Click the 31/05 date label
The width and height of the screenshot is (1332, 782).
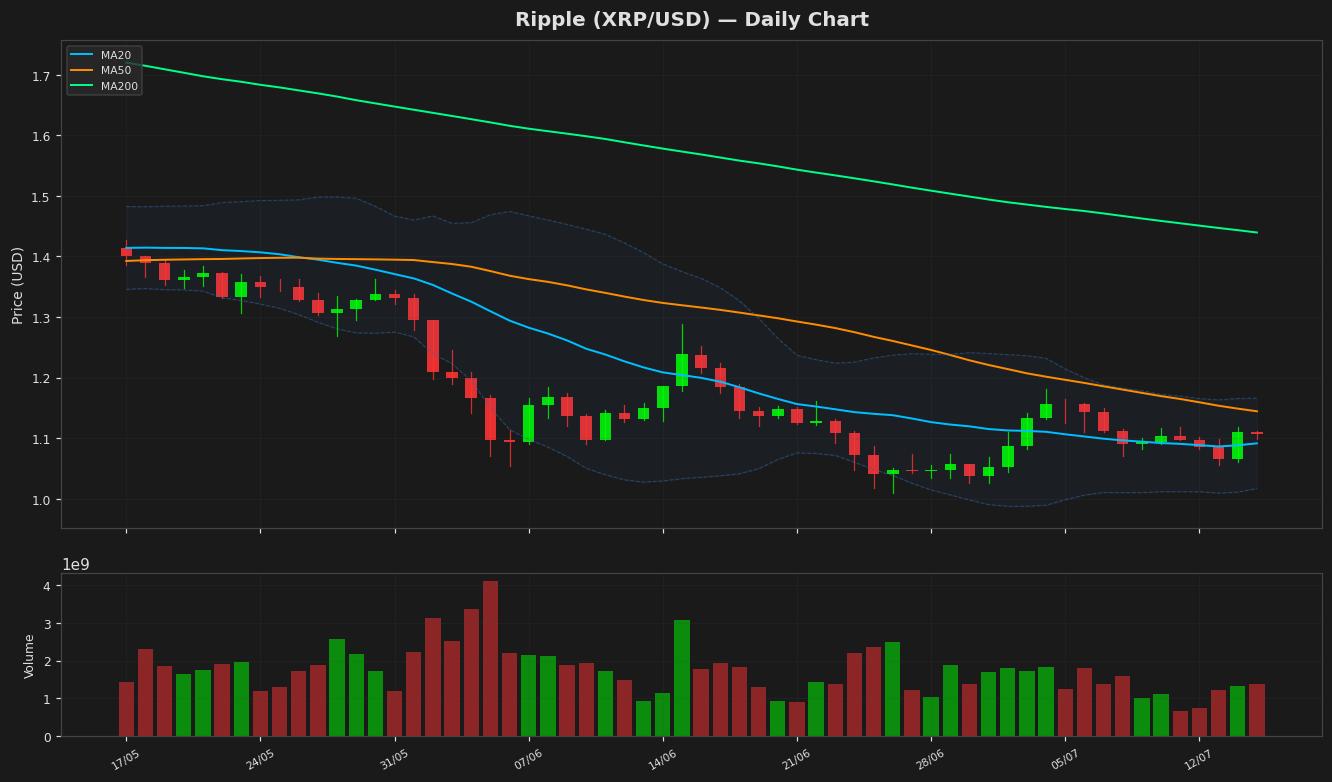(394, 760)
